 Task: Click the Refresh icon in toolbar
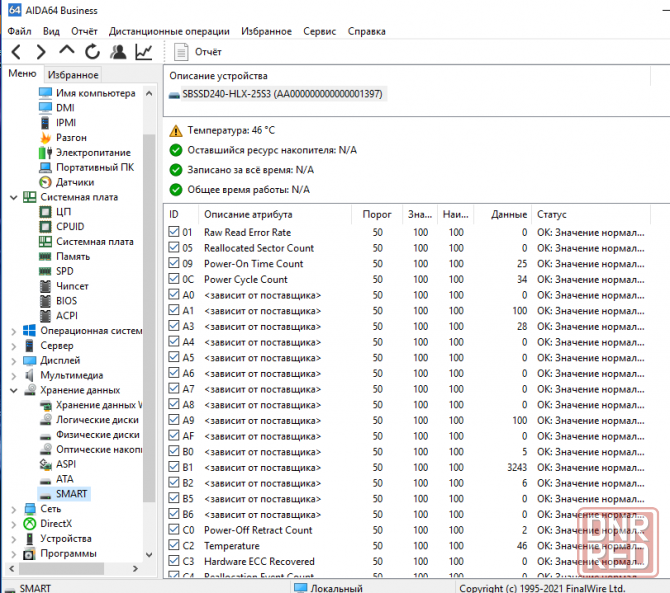pyautogui.click(x=92, y=51)
